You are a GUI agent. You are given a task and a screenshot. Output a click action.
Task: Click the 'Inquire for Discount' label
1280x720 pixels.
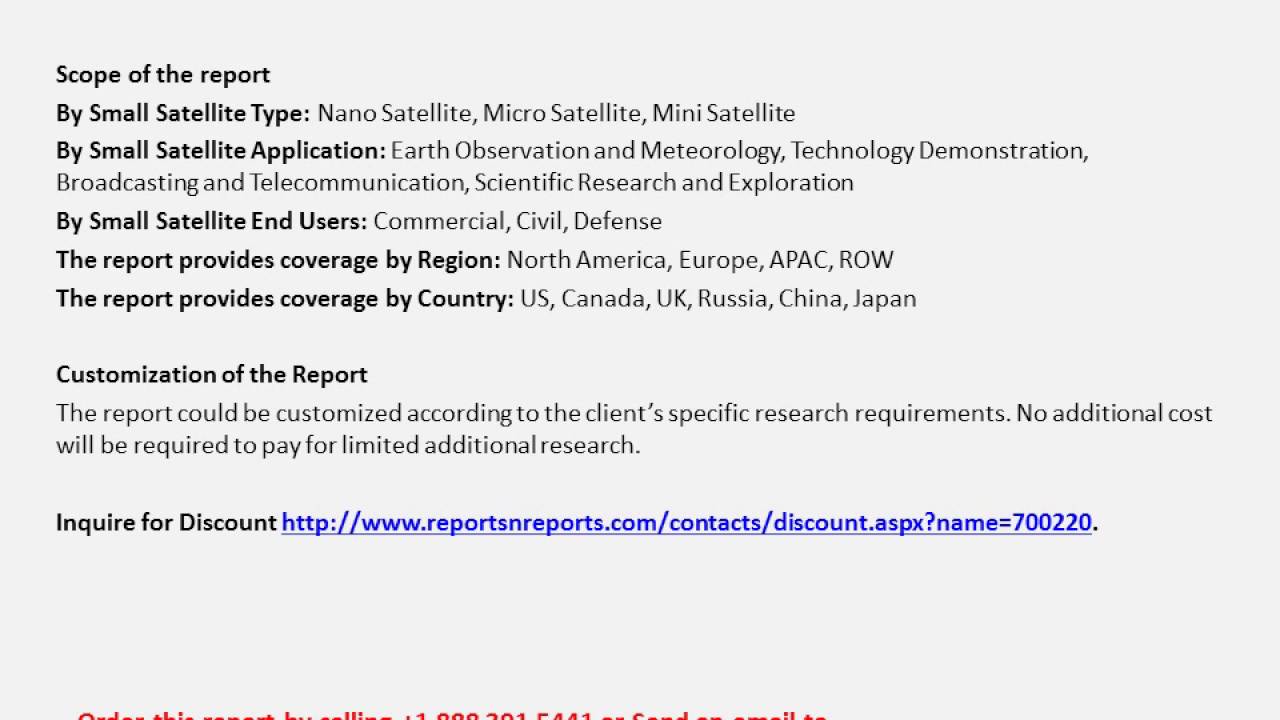pos(166,522)
